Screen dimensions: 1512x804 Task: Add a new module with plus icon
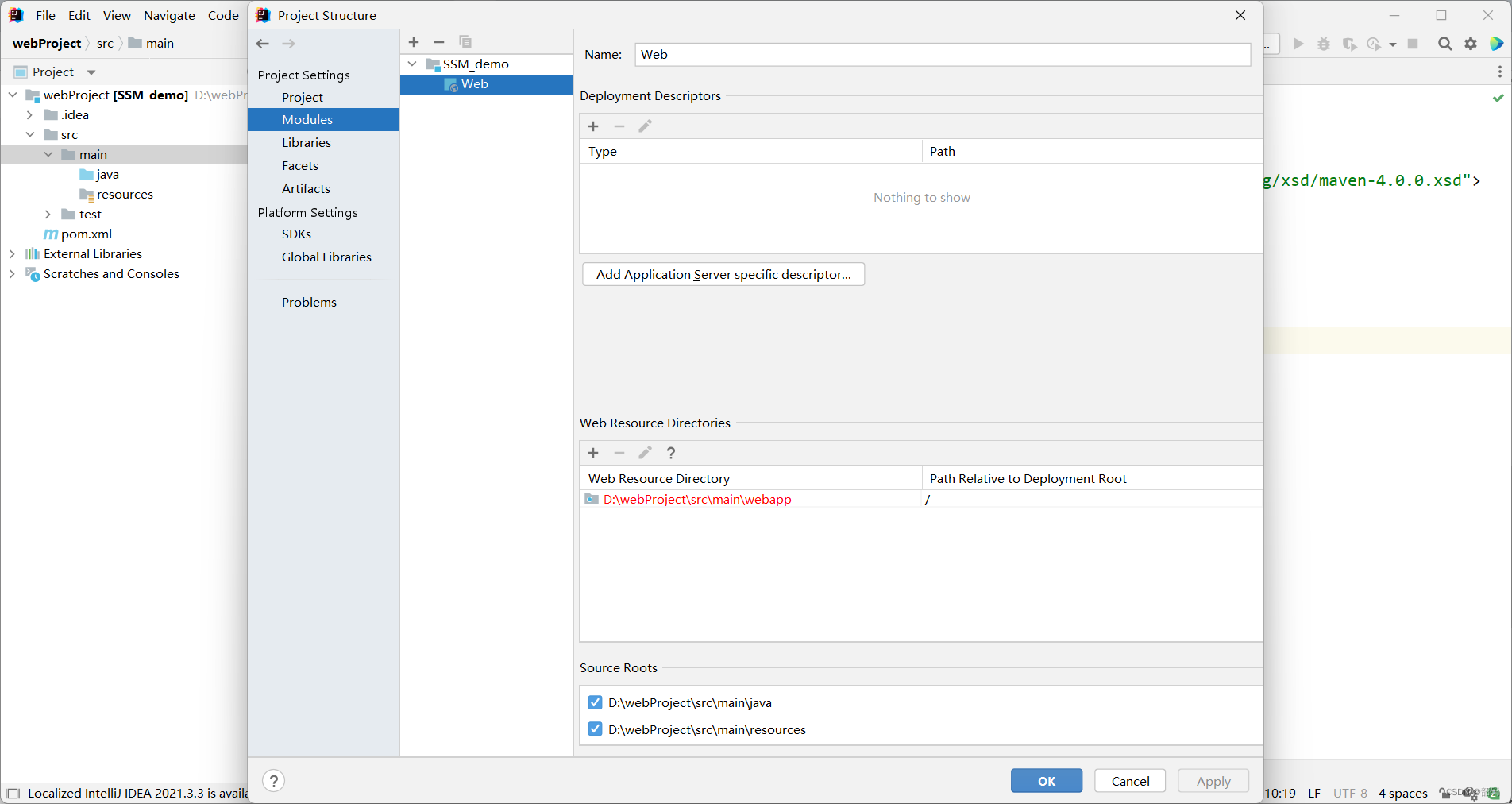click(414, 42)
